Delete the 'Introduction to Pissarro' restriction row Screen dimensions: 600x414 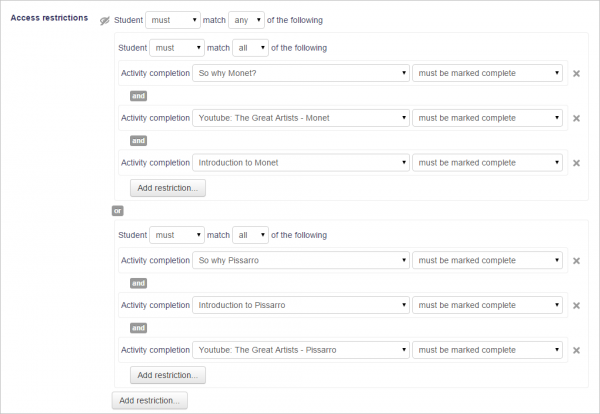click(x=575, y=305)
